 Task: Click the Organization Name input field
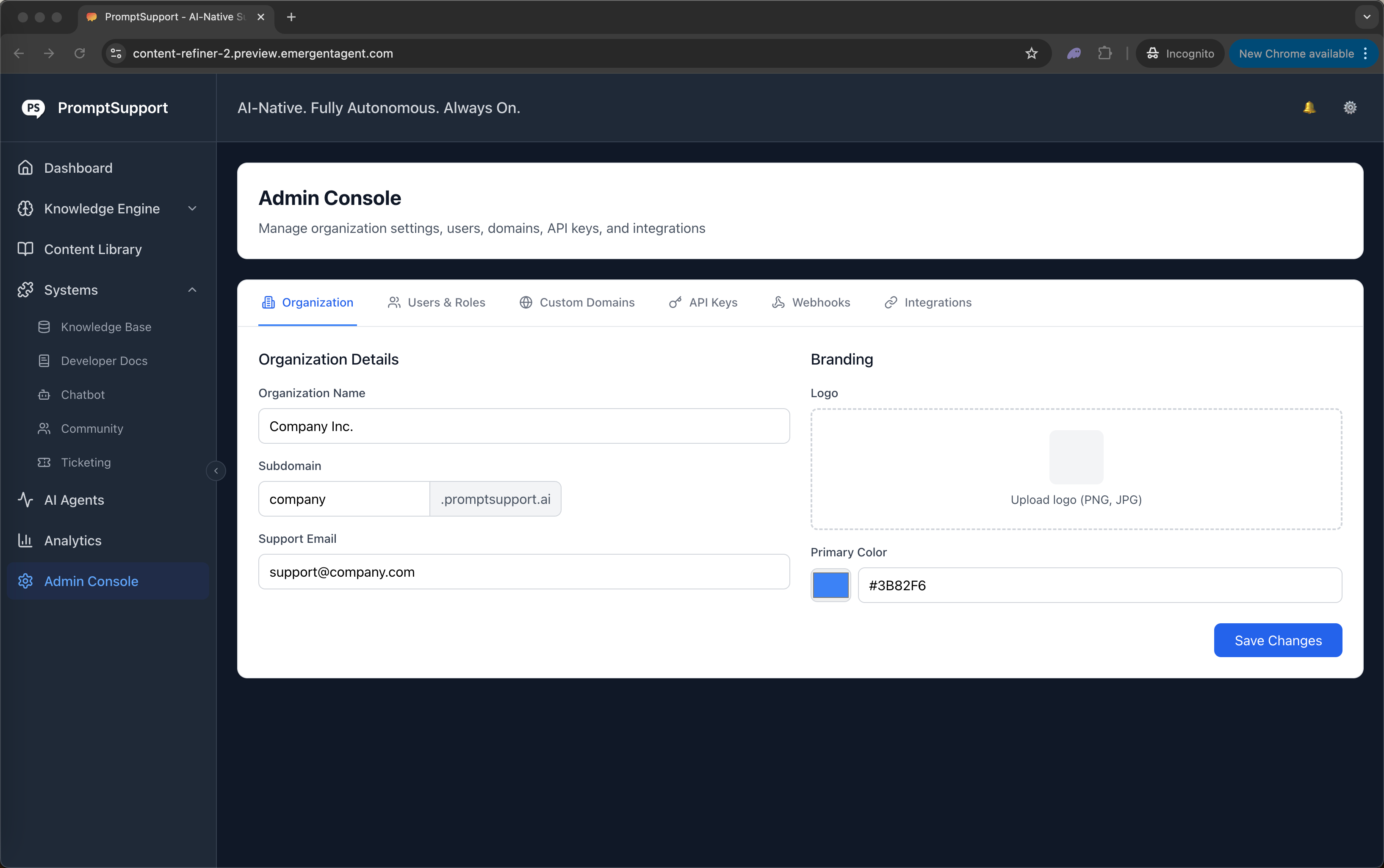point(523,426)
